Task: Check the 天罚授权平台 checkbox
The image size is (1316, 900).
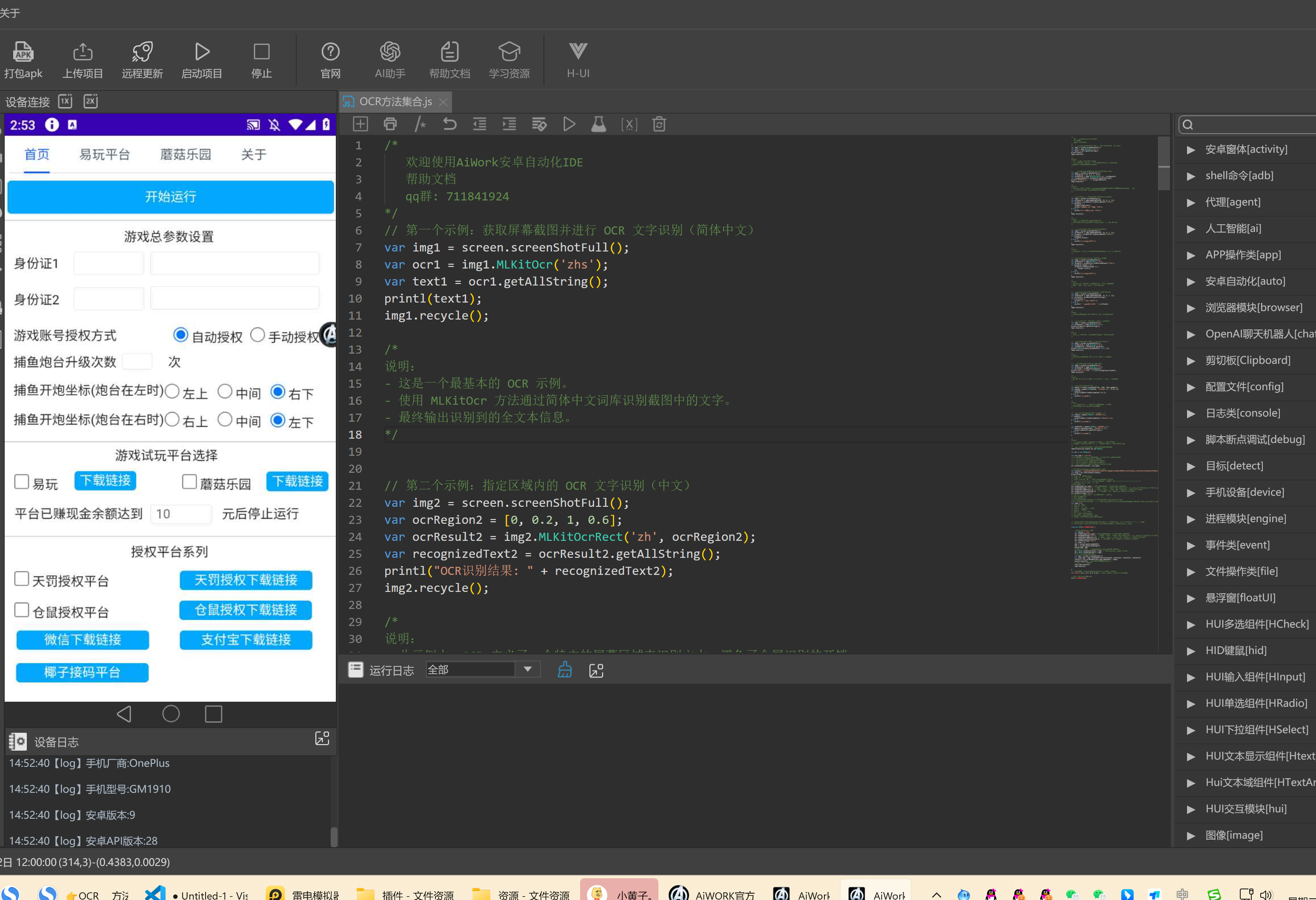Action: (x=22, y=579)
